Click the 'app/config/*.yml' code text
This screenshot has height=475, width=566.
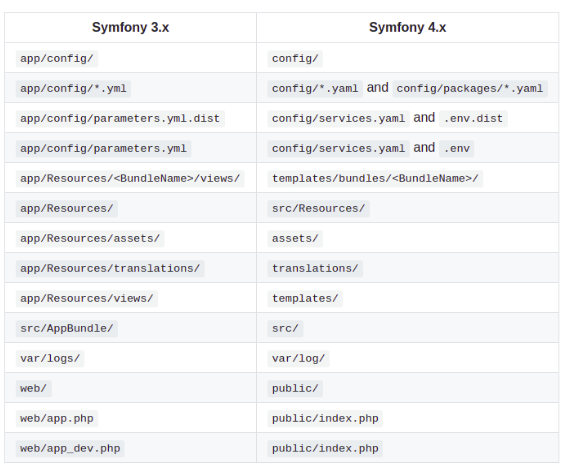click(x=73, y=88)
